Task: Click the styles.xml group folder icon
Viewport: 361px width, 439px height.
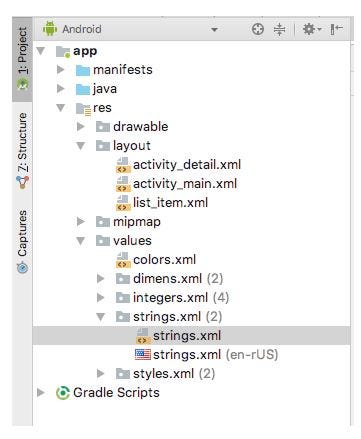Action: click(x=123, y=374)
